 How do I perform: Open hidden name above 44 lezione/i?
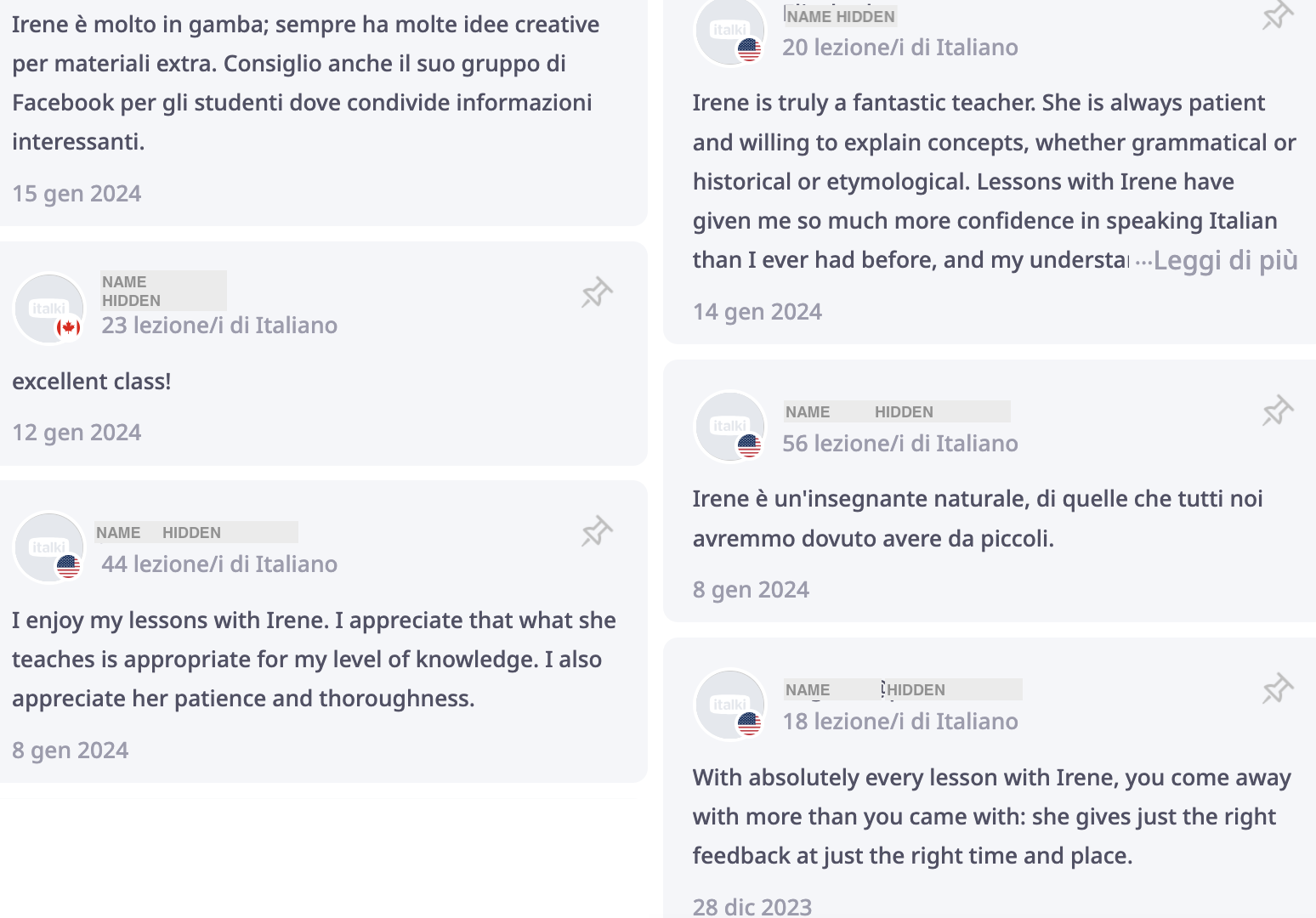pyautogui.click(x=196, y=532)
